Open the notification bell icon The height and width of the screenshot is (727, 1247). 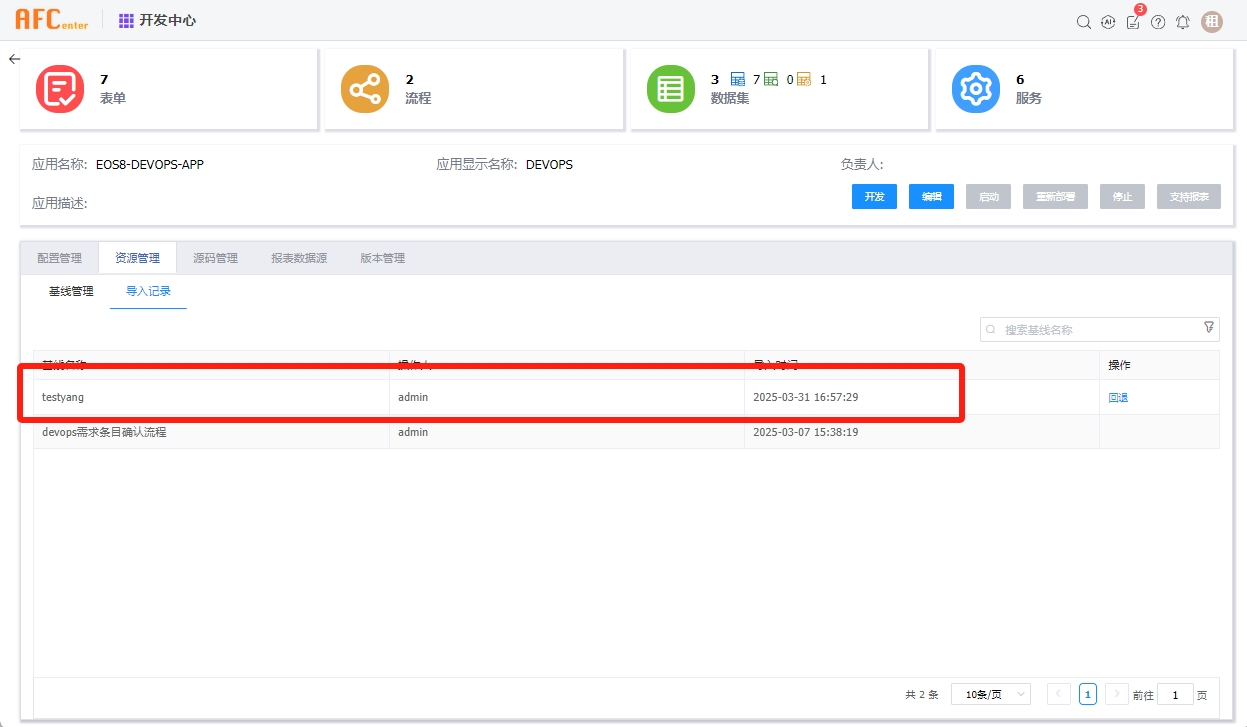[1183, 22]
